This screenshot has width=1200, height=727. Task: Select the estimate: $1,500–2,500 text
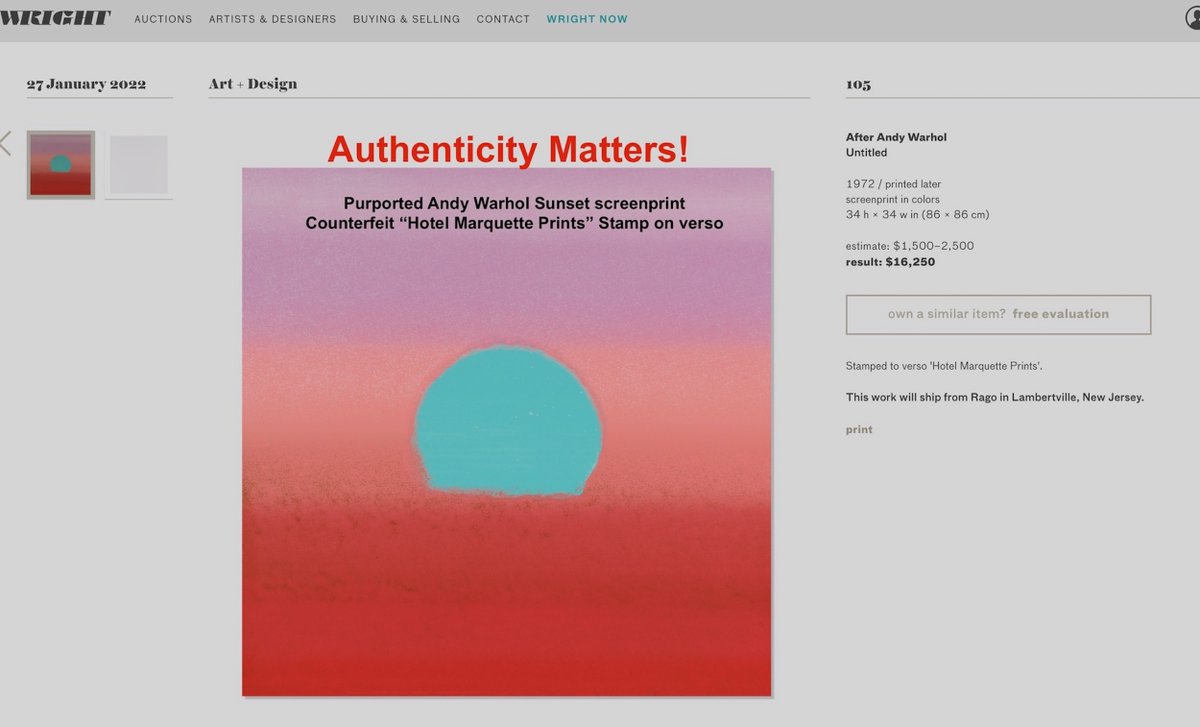tap(910, 246)
